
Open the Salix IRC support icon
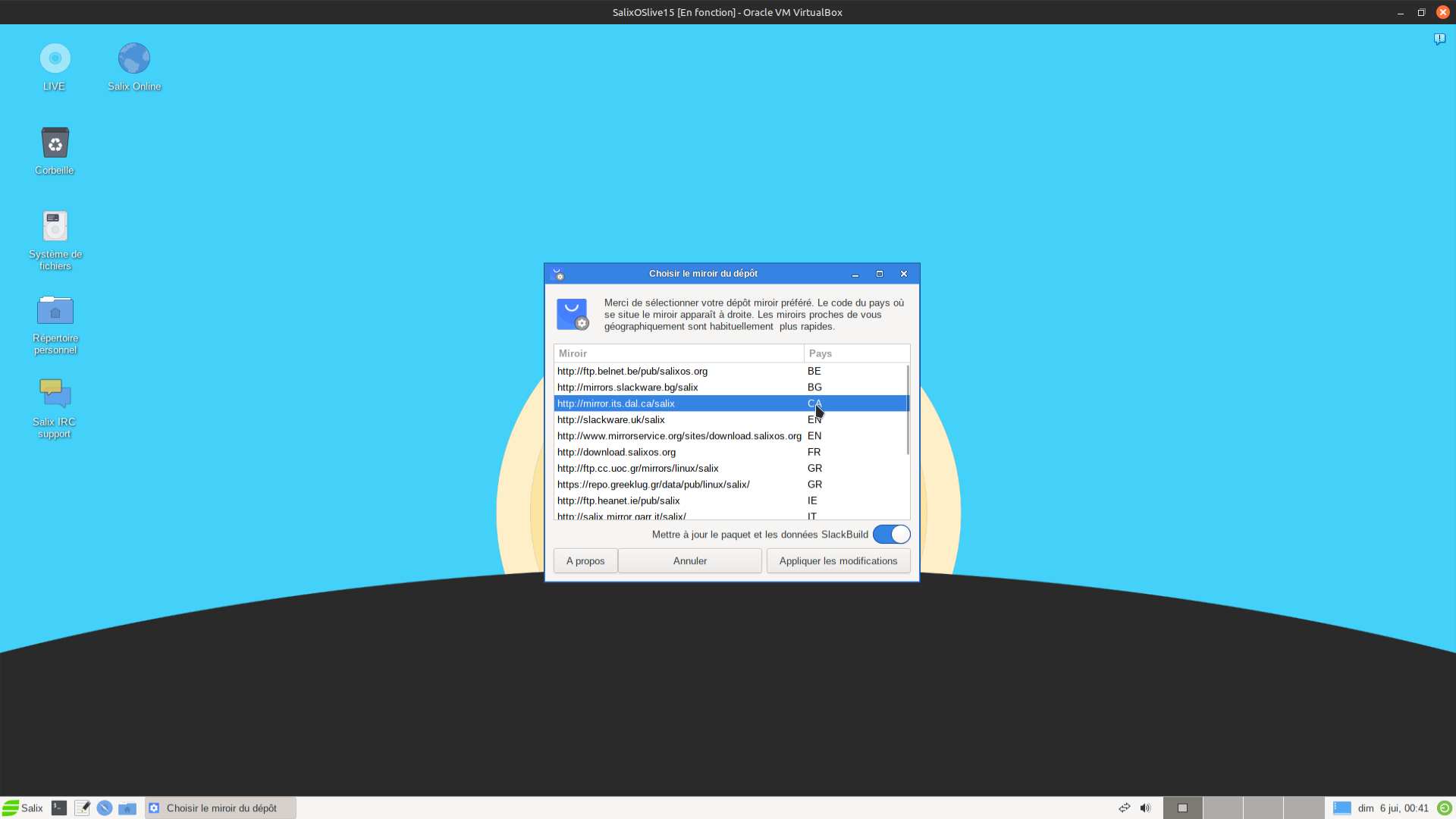[55, 394]
